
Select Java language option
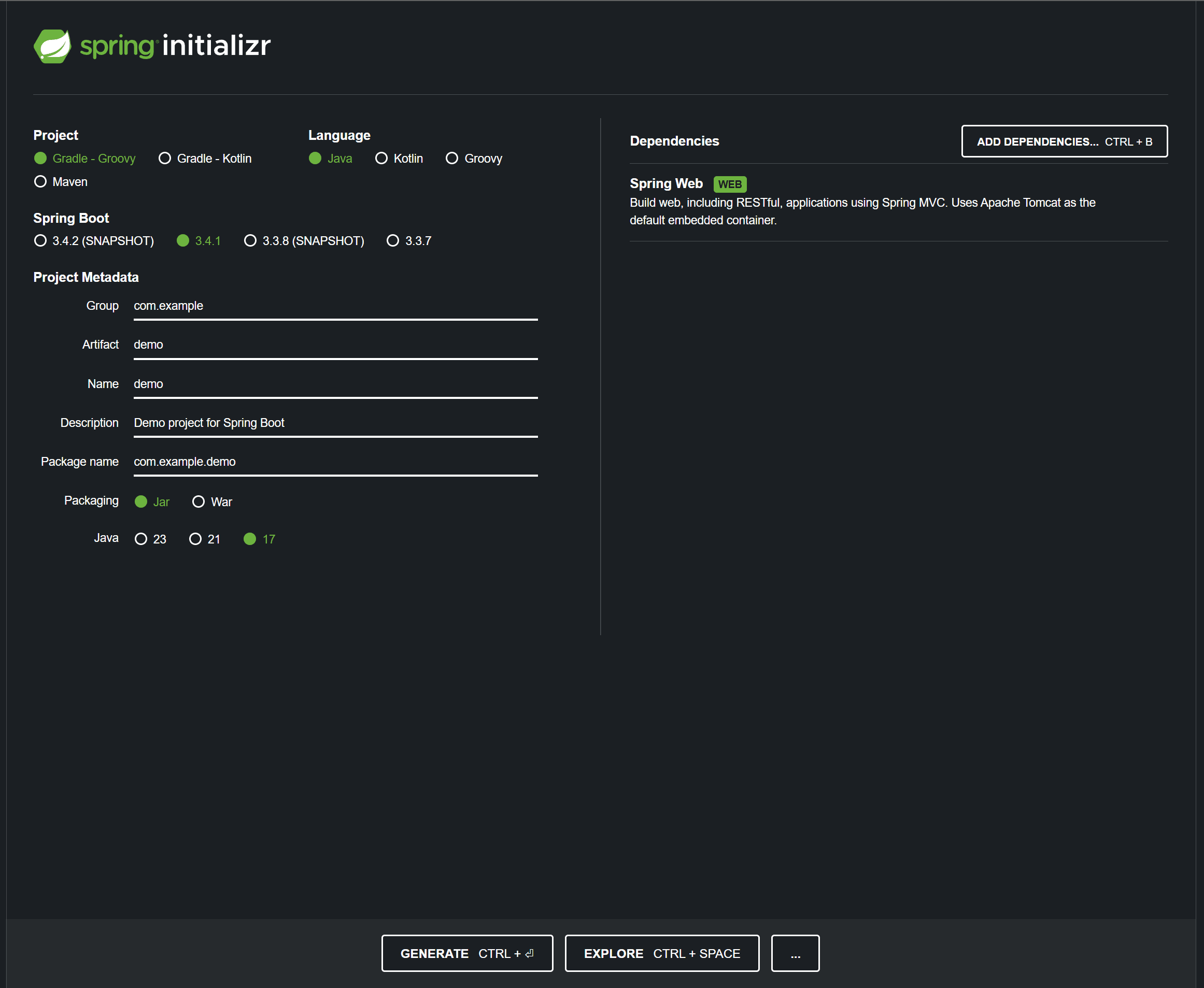[330, 158]
